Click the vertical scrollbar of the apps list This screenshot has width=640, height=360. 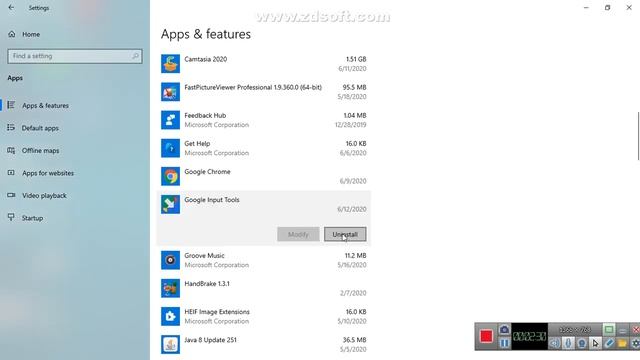[x=638, y=136]
